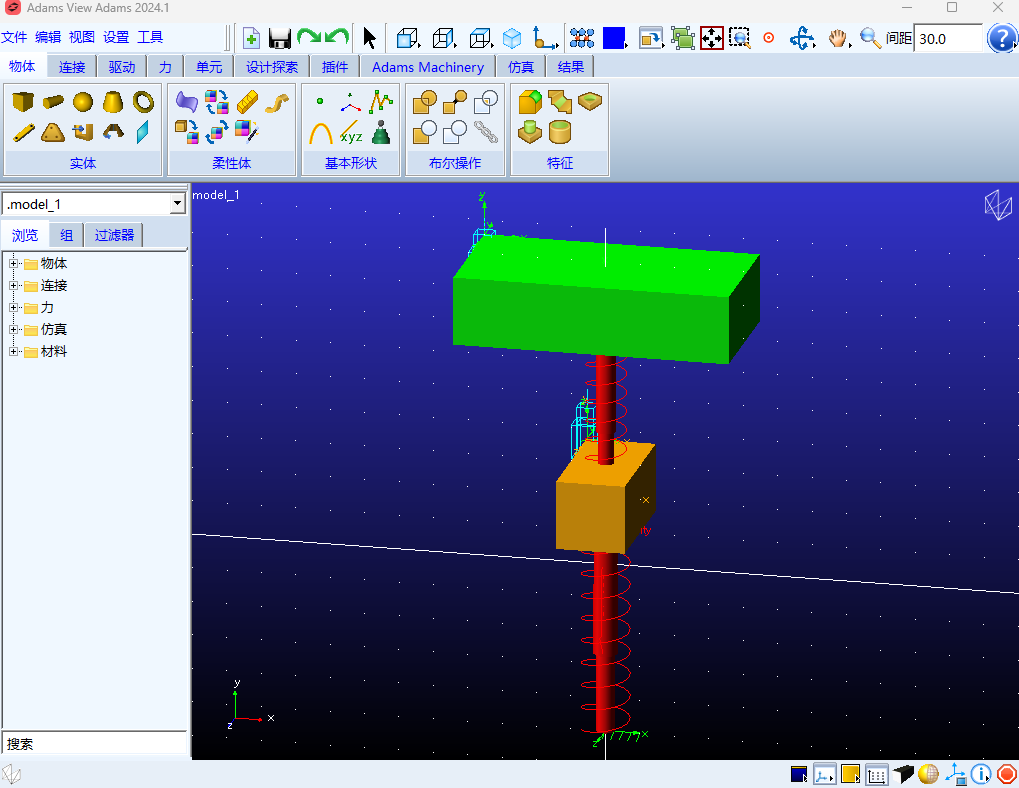This screenshot has height=788, width=1019.
Task: Select the Cylinder solid tool
Action: (x=53, y=102)
